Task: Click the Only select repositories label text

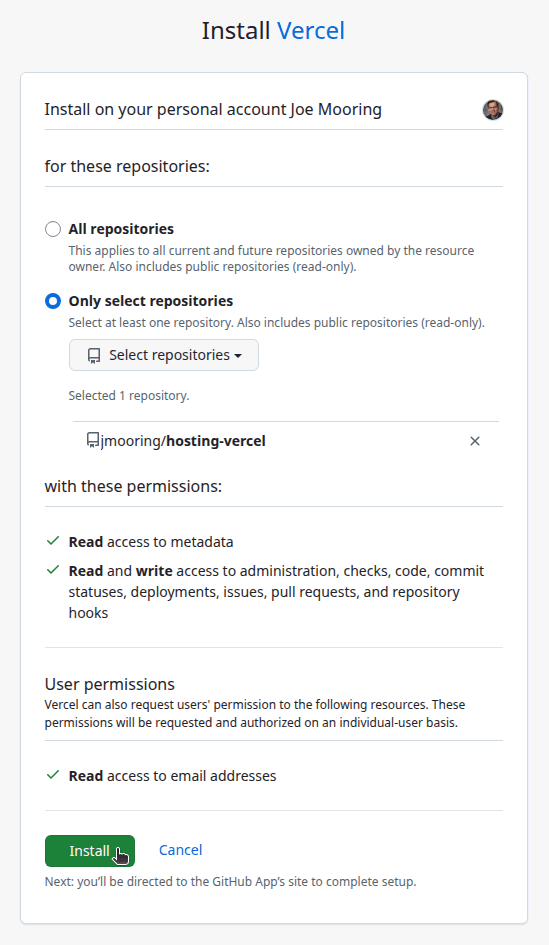Action: 151,301
